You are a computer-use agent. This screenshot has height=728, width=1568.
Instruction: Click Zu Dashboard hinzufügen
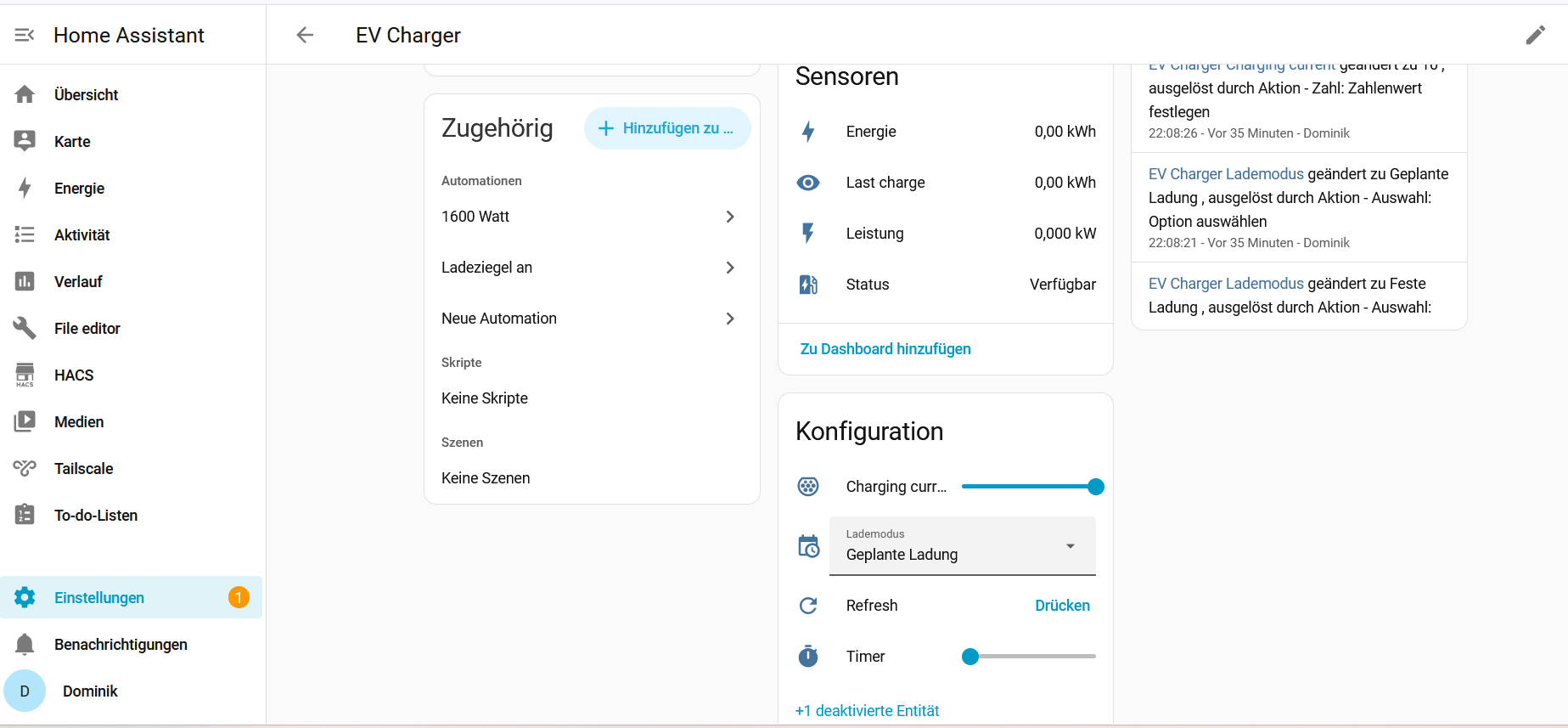885,349
